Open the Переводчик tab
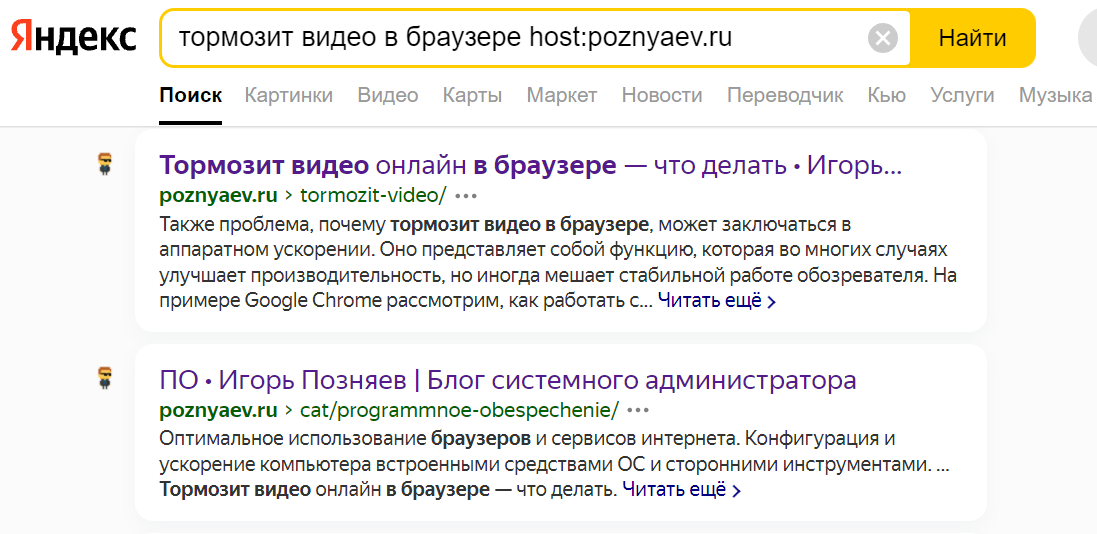Screen dimensions: 1097x534 [785, 95]
